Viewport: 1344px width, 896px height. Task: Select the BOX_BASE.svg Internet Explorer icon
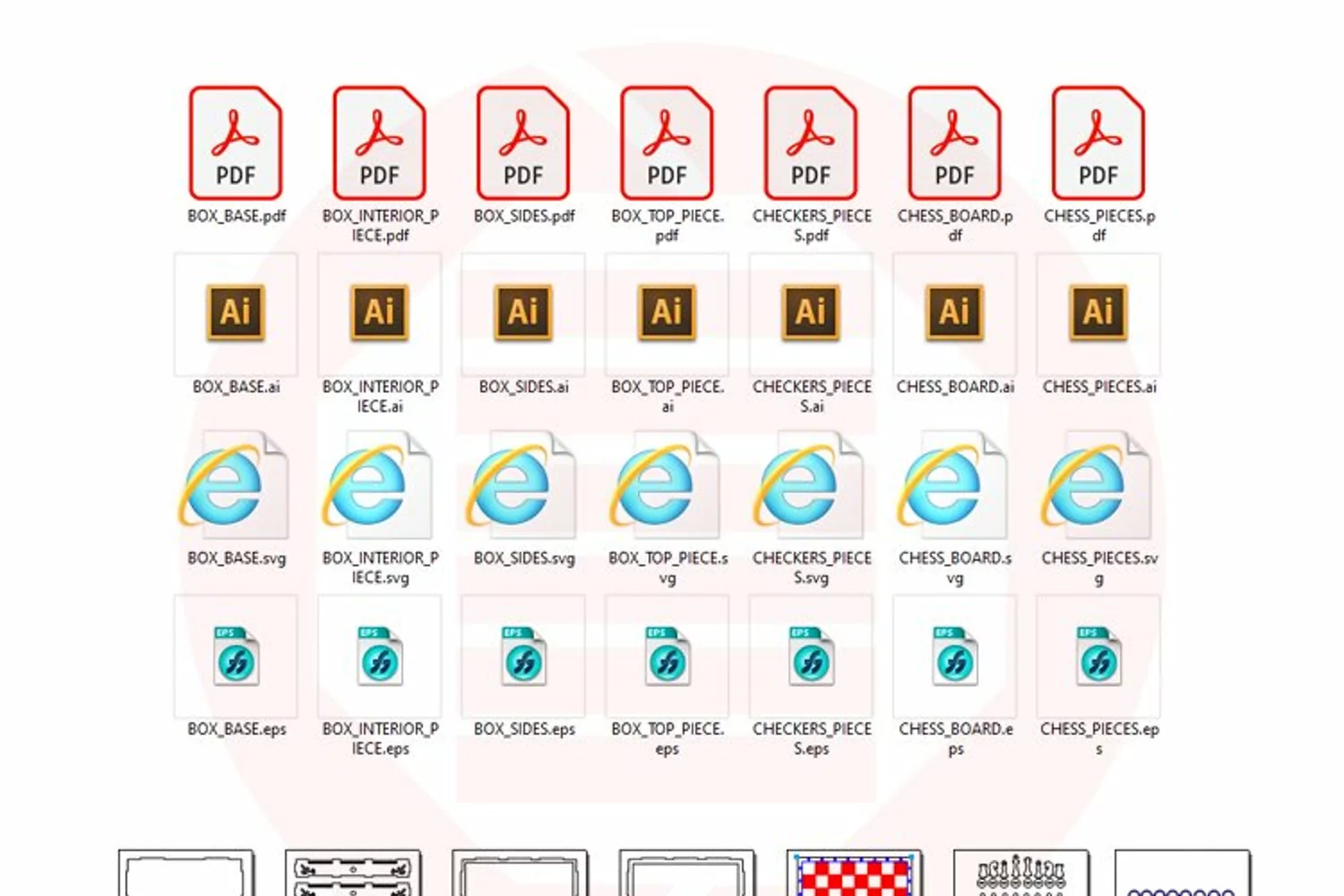coord(233,485)
